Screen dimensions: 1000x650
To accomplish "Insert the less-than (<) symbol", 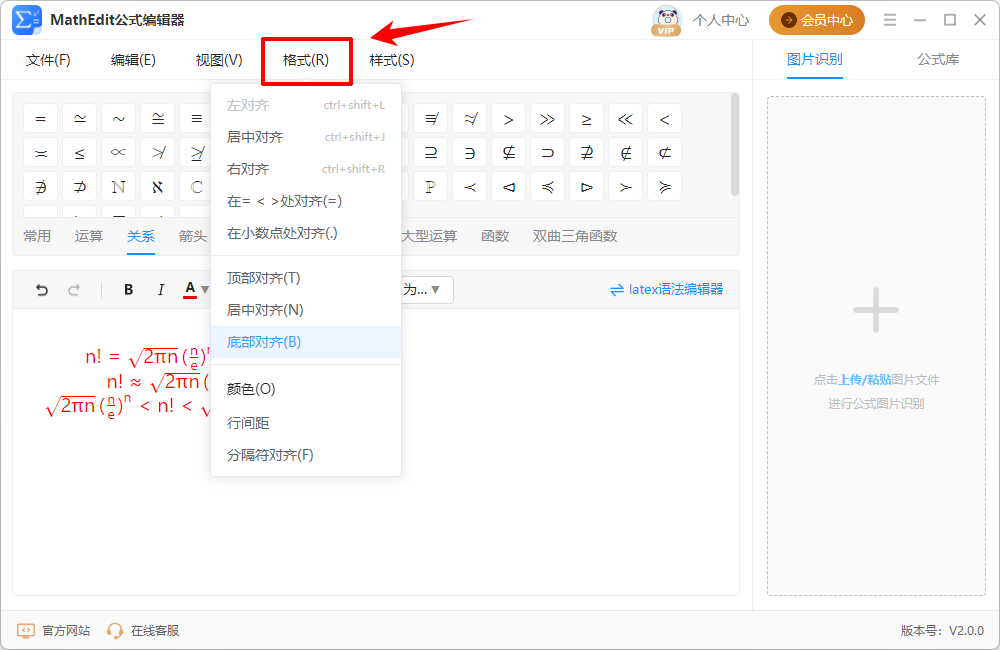I will (665, 119).
